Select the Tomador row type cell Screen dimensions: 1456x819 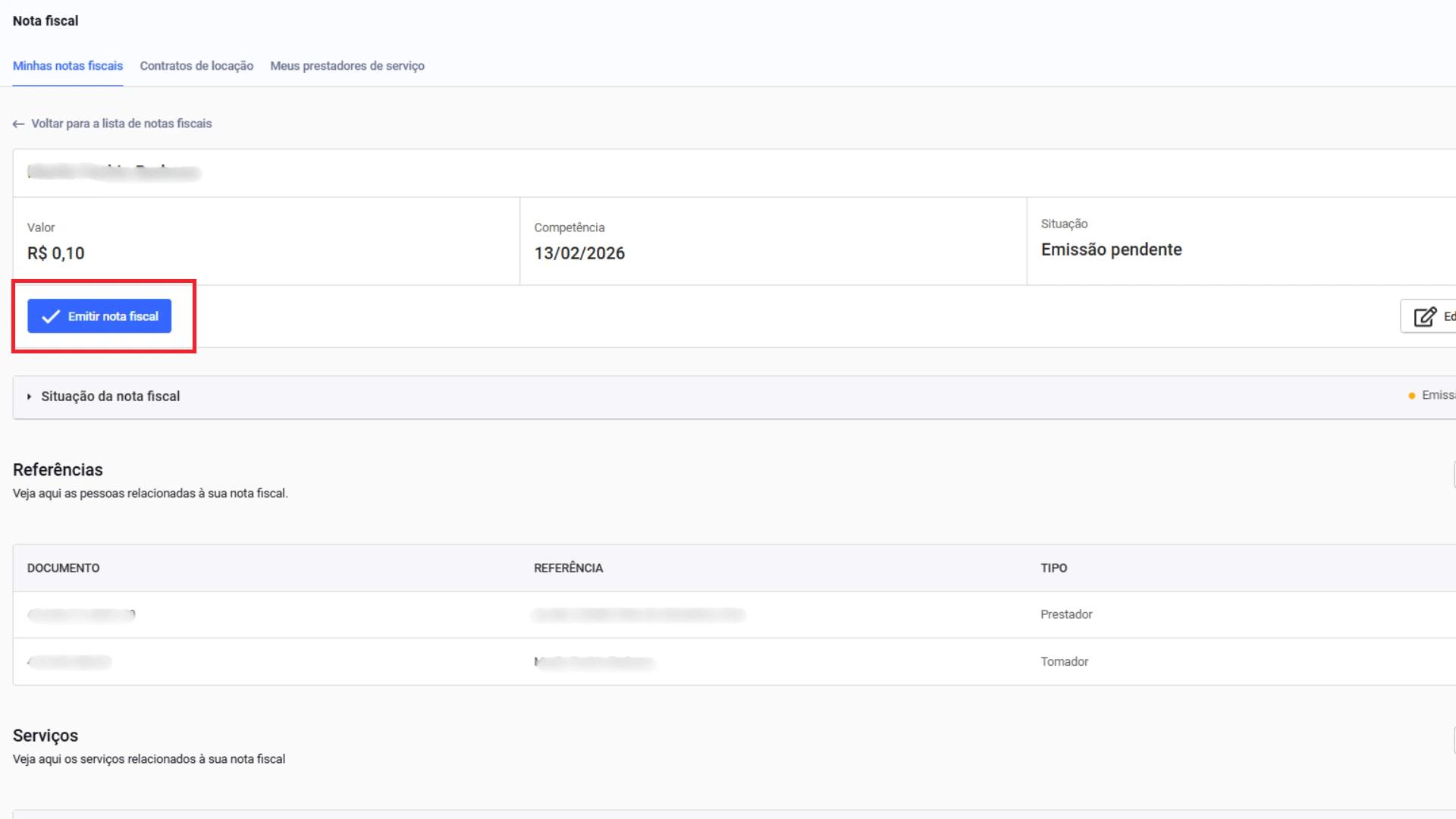point(1065,661)
